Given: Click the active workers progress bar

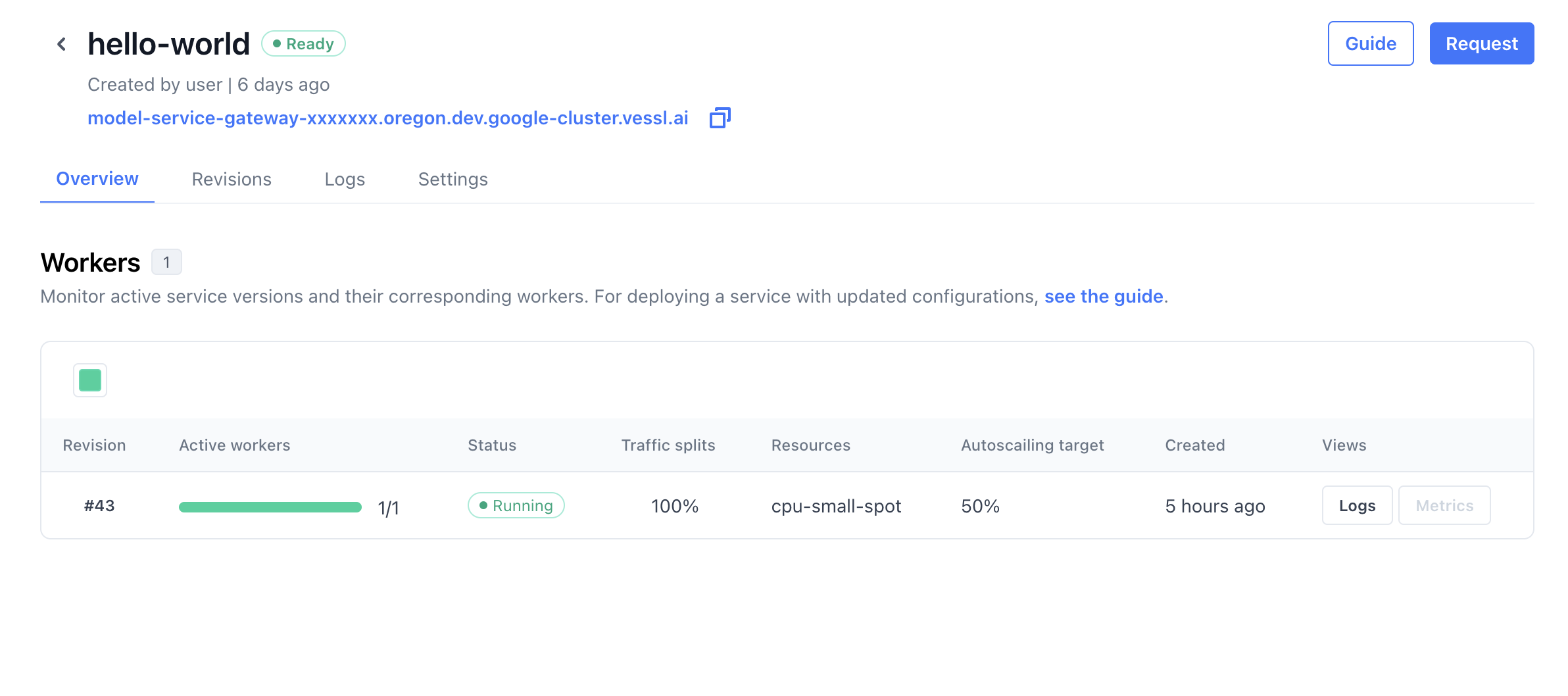Looking at the screenshot, I should tap(270, 507).
